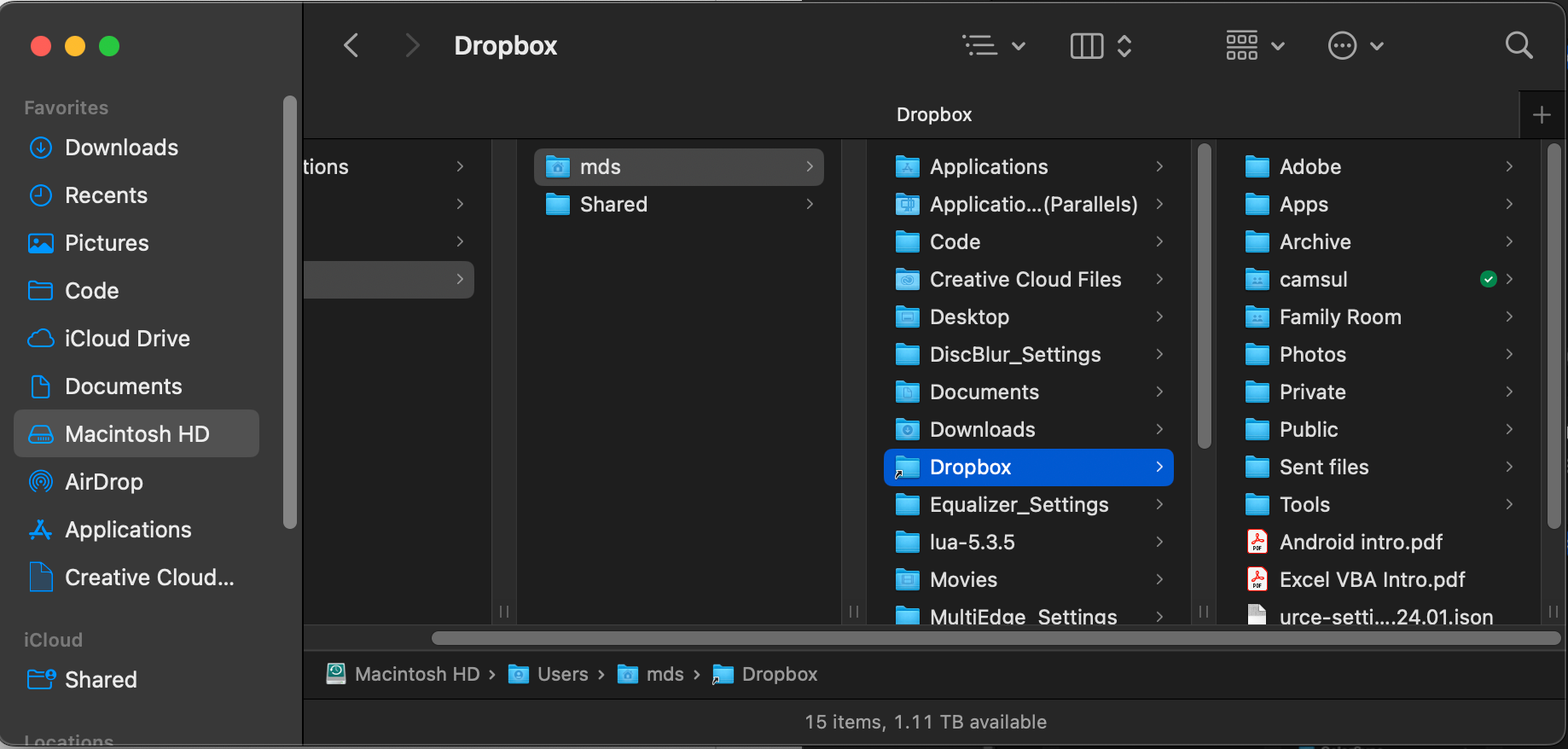Click the search magnifier icon
The width and height of the screenshot is (1568, 749).
(1519, 45)
